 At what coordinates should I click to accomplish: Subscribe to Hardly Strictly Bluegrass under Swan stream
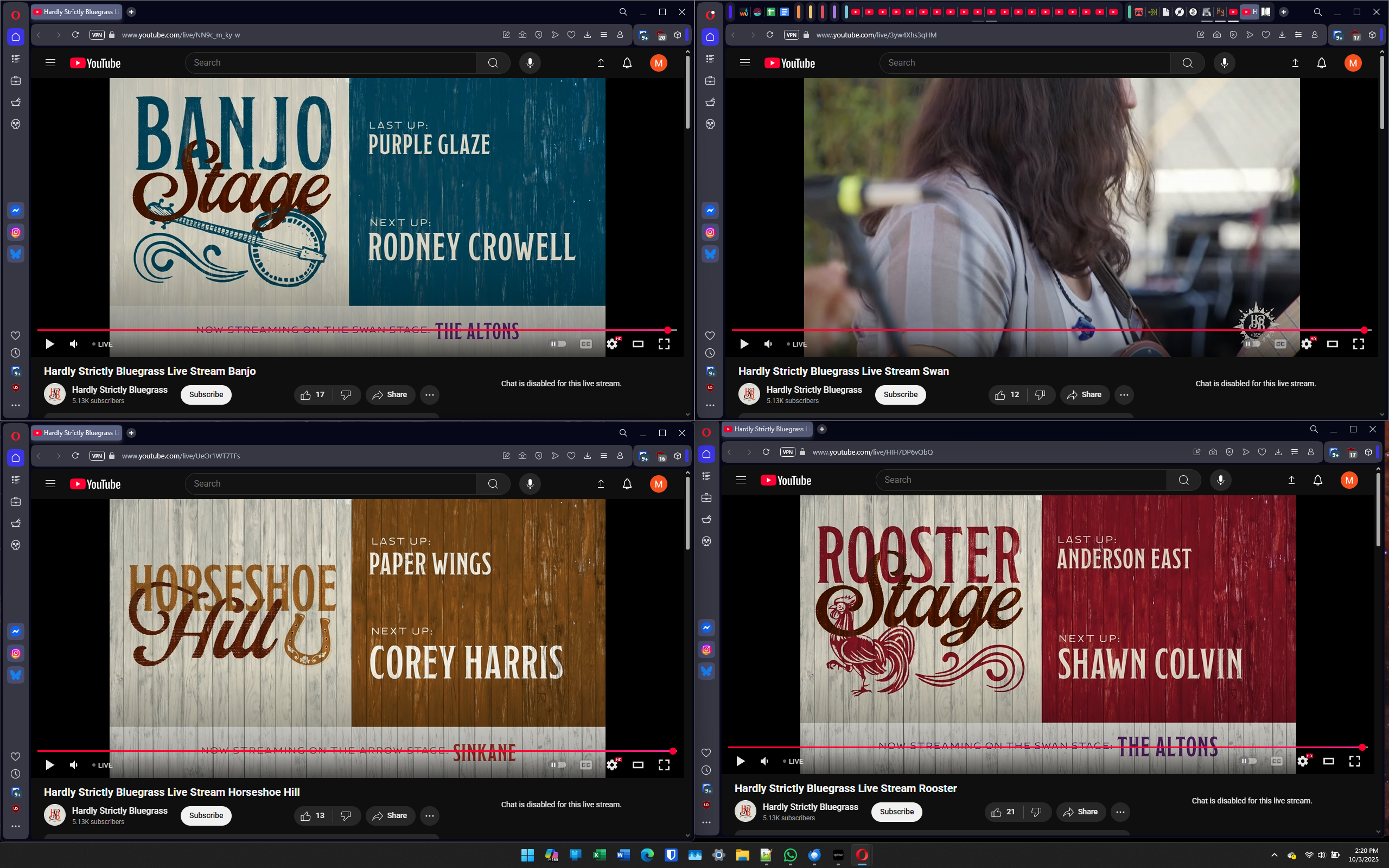tap(900, 395)
